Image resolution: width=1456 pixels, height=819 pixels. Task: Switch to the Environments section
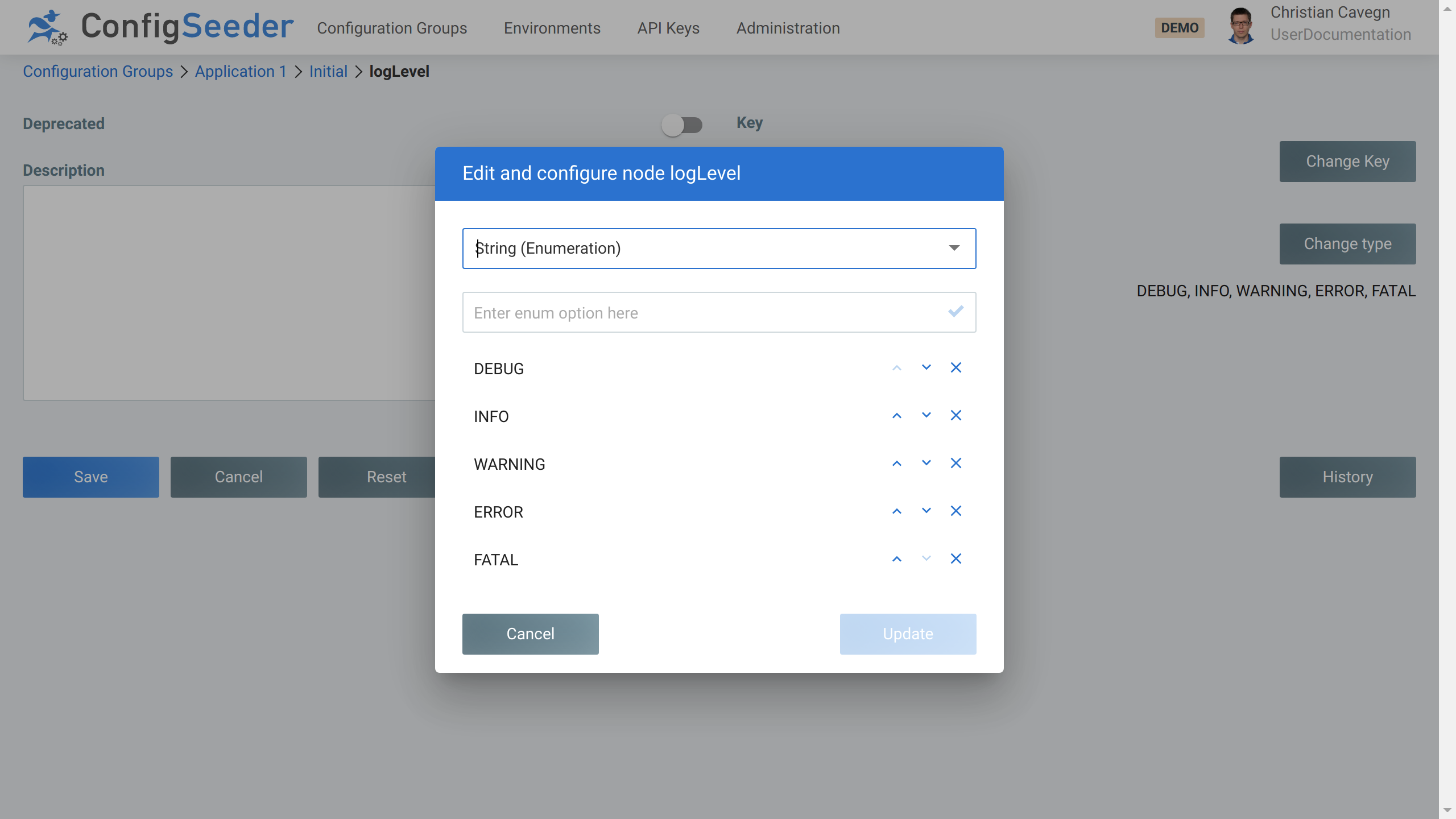coord(552,28)
